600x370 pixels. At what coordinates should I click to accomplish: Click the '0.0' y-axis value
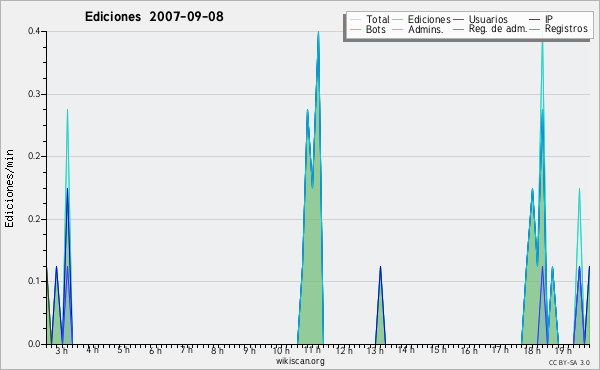(x=34, y=344)
